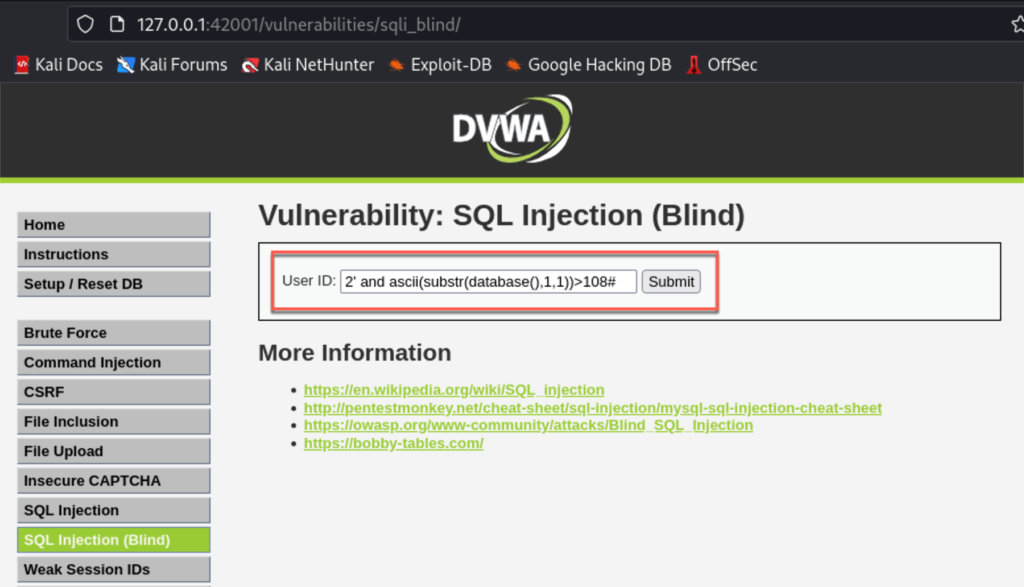
Task: Open the Kali NetHunter bookmark
Action: 308,65
